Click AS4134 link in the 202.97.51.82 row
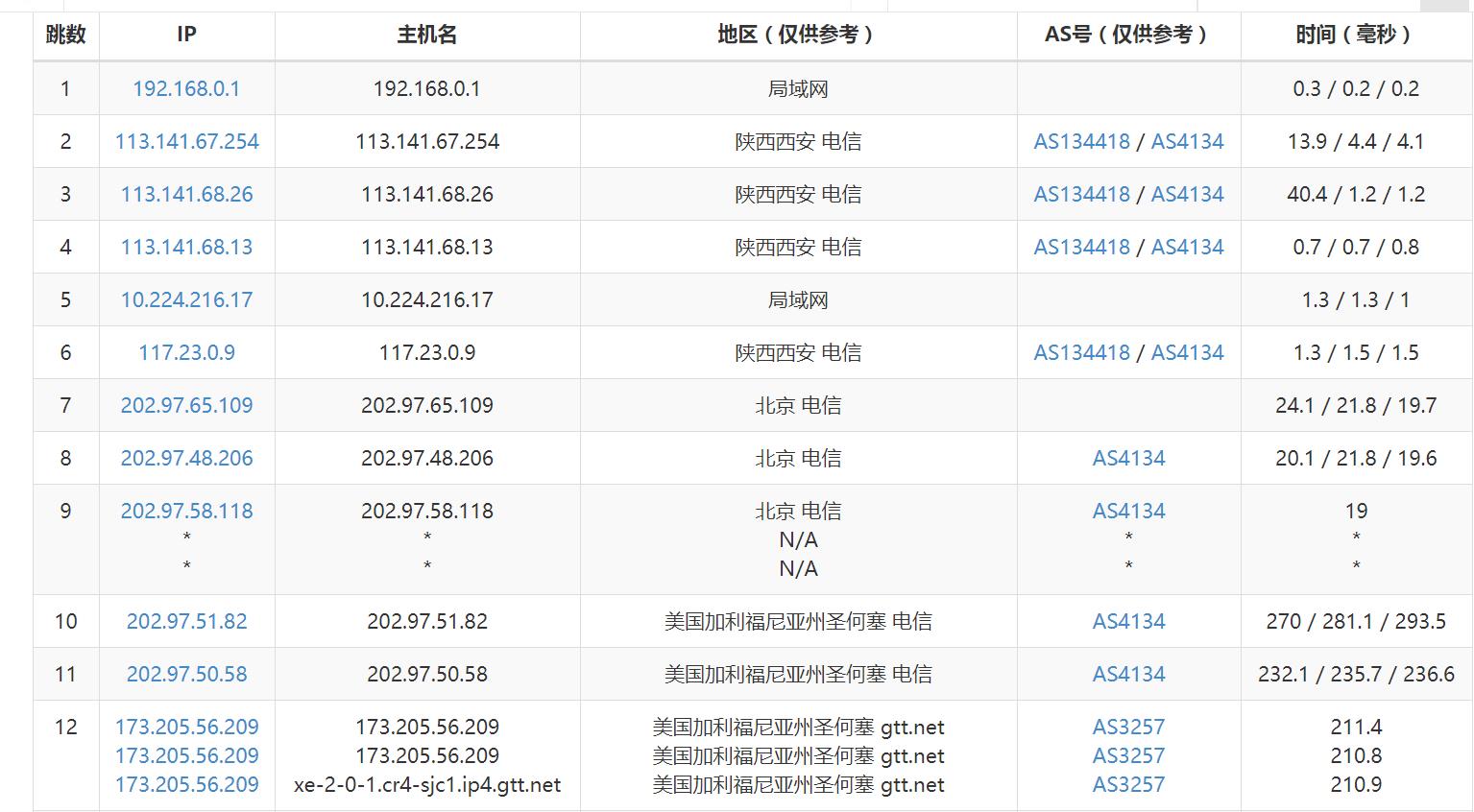Image resolution: width=1474 pixels, height=812 pixels. (1128, 621)
